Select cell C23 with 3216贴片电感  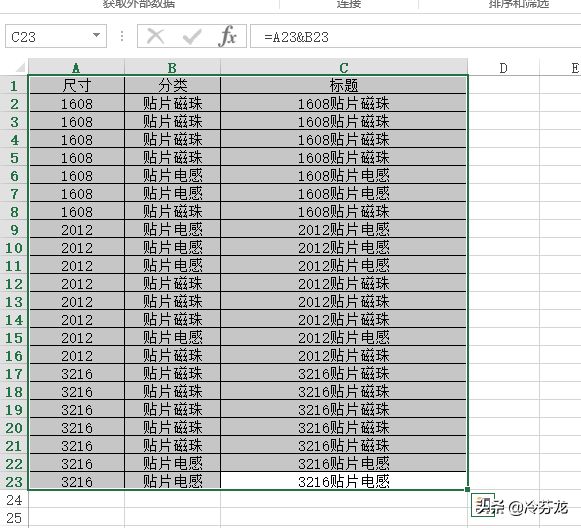coord(344,481)
